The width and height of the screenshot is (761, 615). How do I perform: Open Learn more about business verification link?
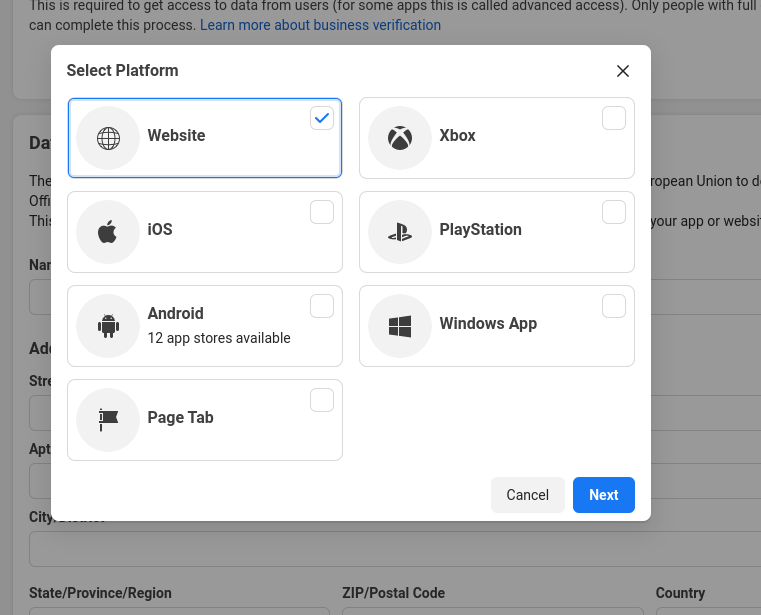coord(320,25)
